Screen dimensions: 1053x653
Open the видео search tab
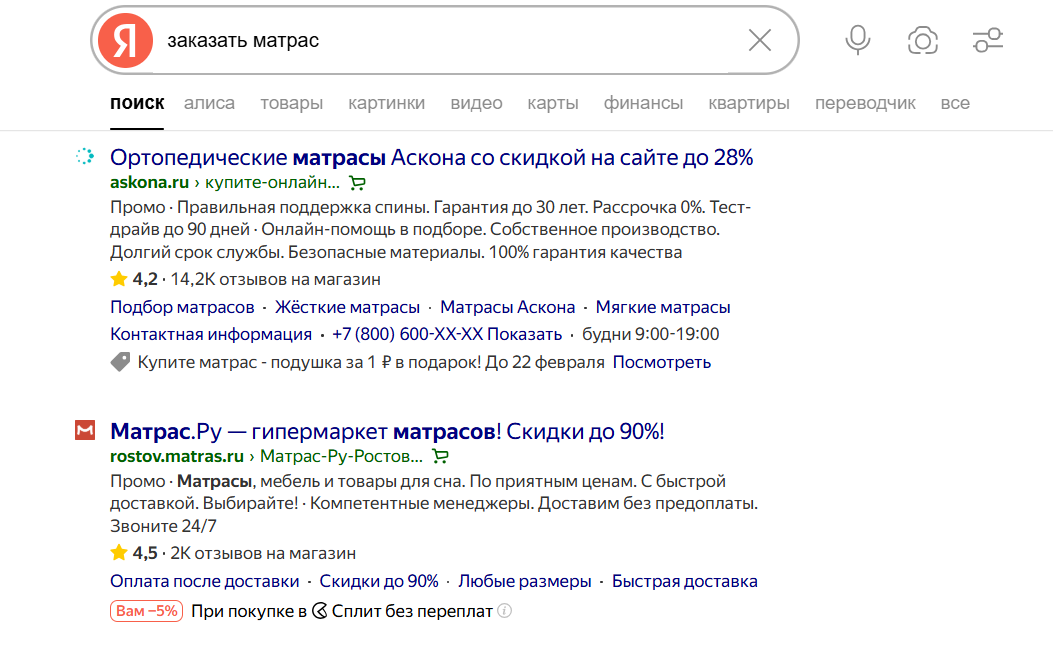click(476, 102)
